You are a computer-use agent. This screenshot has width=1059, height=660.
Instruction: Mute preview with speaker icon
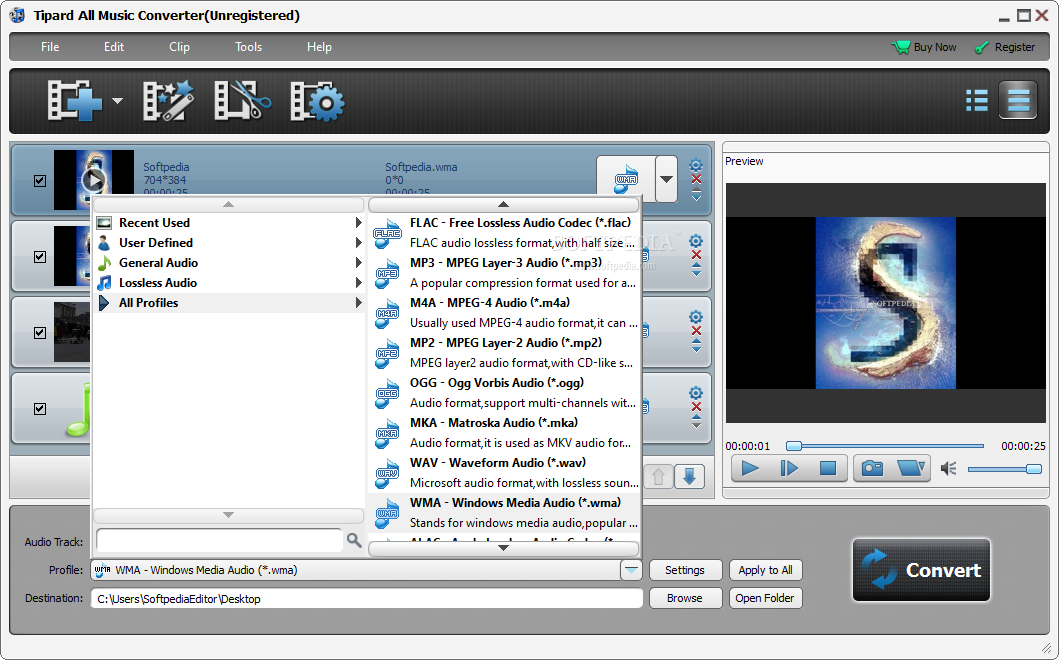[948, 468]
